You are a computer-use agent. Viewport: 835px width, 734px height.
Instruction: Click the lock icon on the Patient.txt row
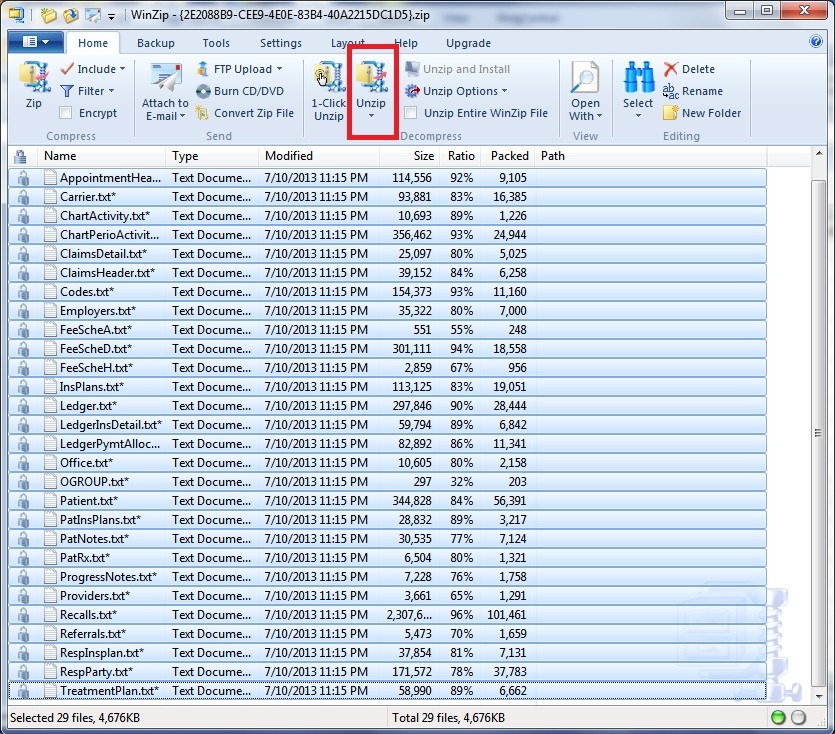click(x=23, y=501)
